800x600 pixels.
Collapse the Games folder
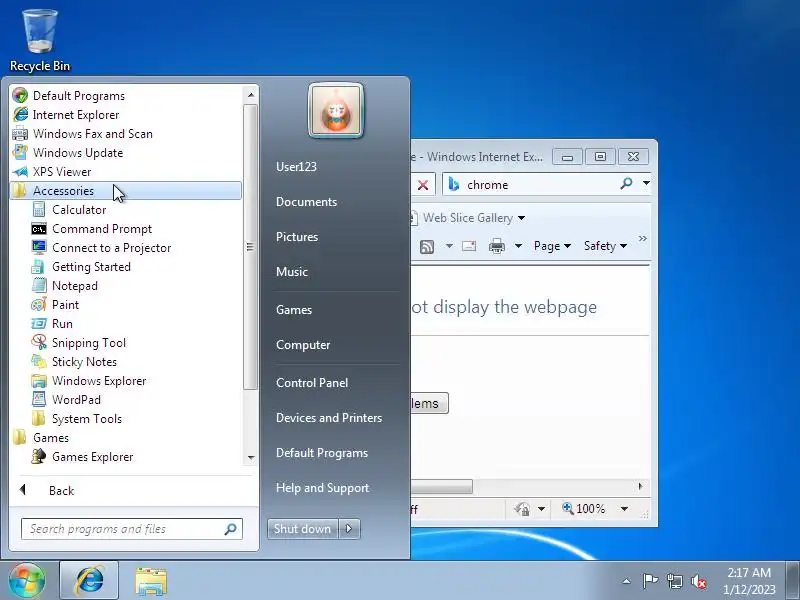tap(41, 438)
